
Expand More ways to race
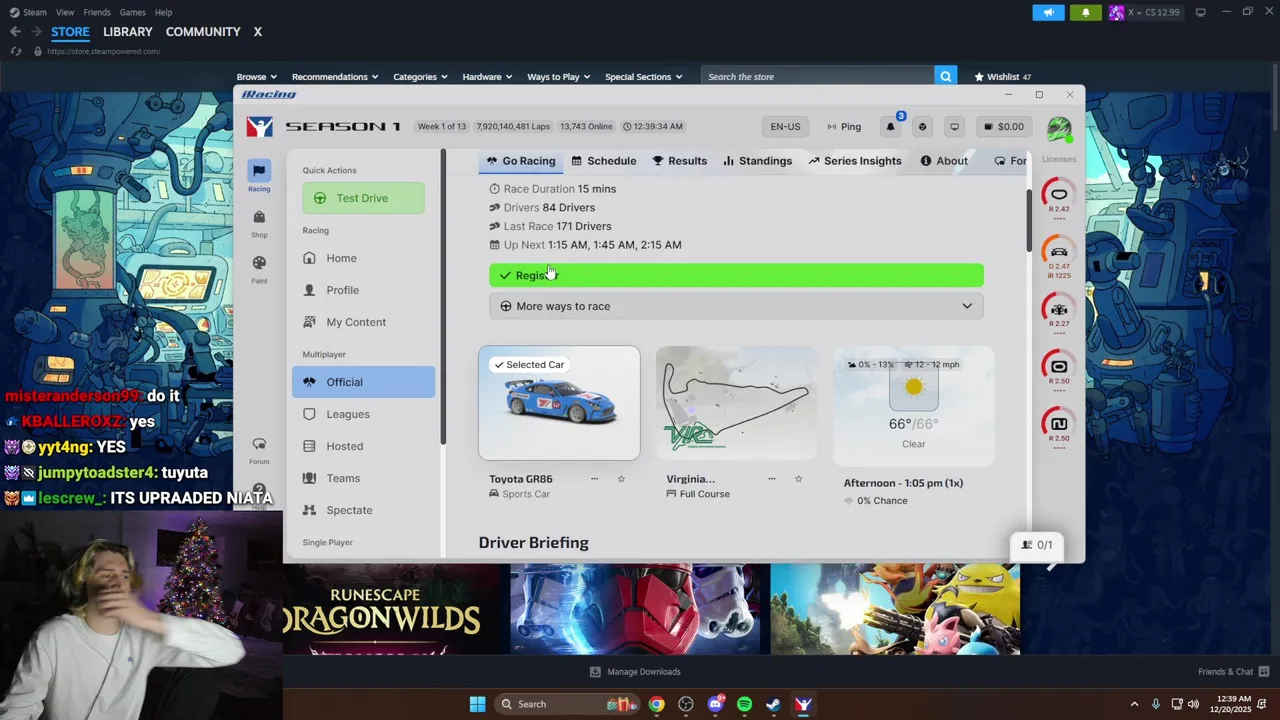pos(736,306)
